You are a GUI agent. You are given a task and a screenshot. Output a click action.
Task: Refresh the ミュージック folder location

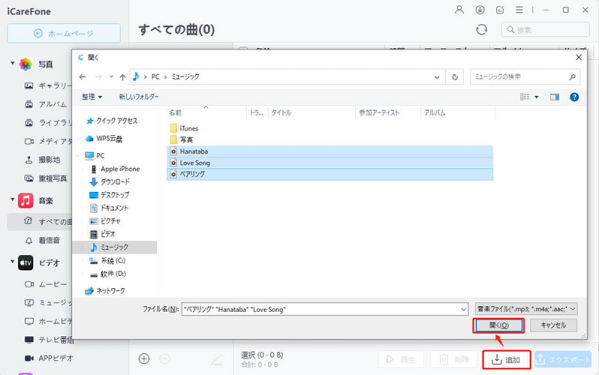click(x=455, y=77)
